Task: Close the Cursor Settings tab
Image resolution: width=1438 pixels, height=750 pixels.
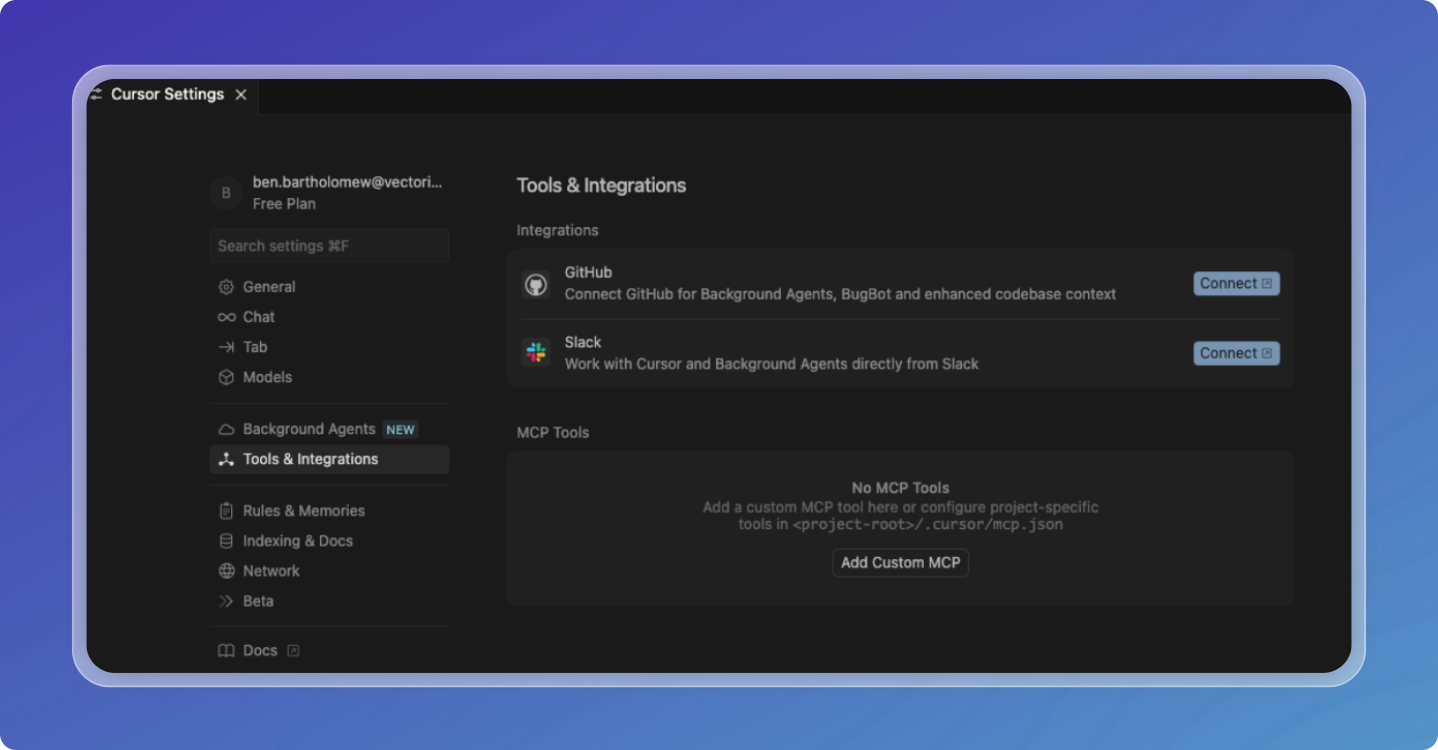Action: [241, 94]
